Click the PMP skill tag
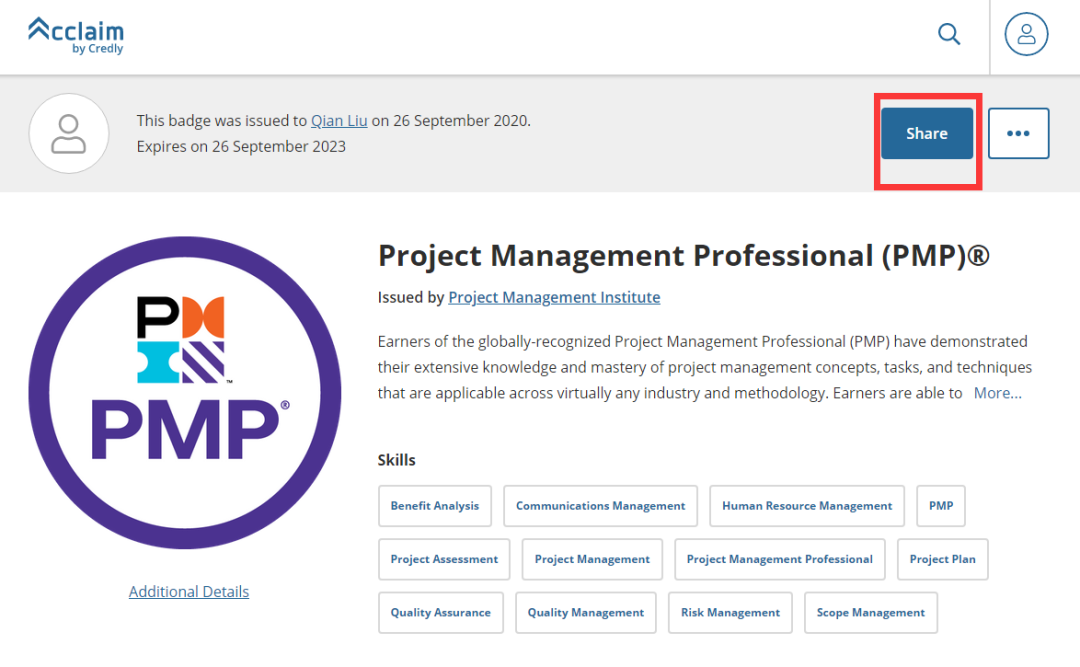This screenshot has width=1080, height=667. [x=941, y=506]
